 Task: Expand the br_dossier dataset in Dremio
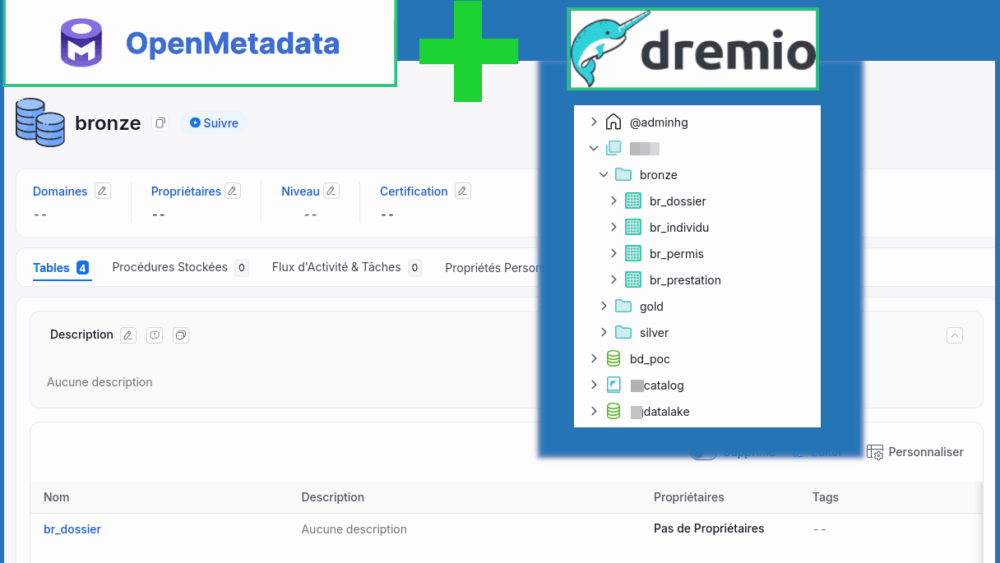[x=614, y=201]
